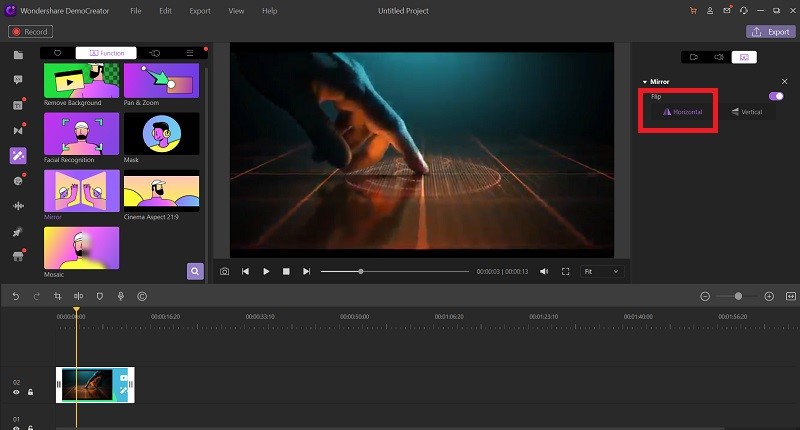The width and height of the screenshot is (800, 430).
Task: Take a snapshot with the camera icon
Action: (x=224, y=271)
